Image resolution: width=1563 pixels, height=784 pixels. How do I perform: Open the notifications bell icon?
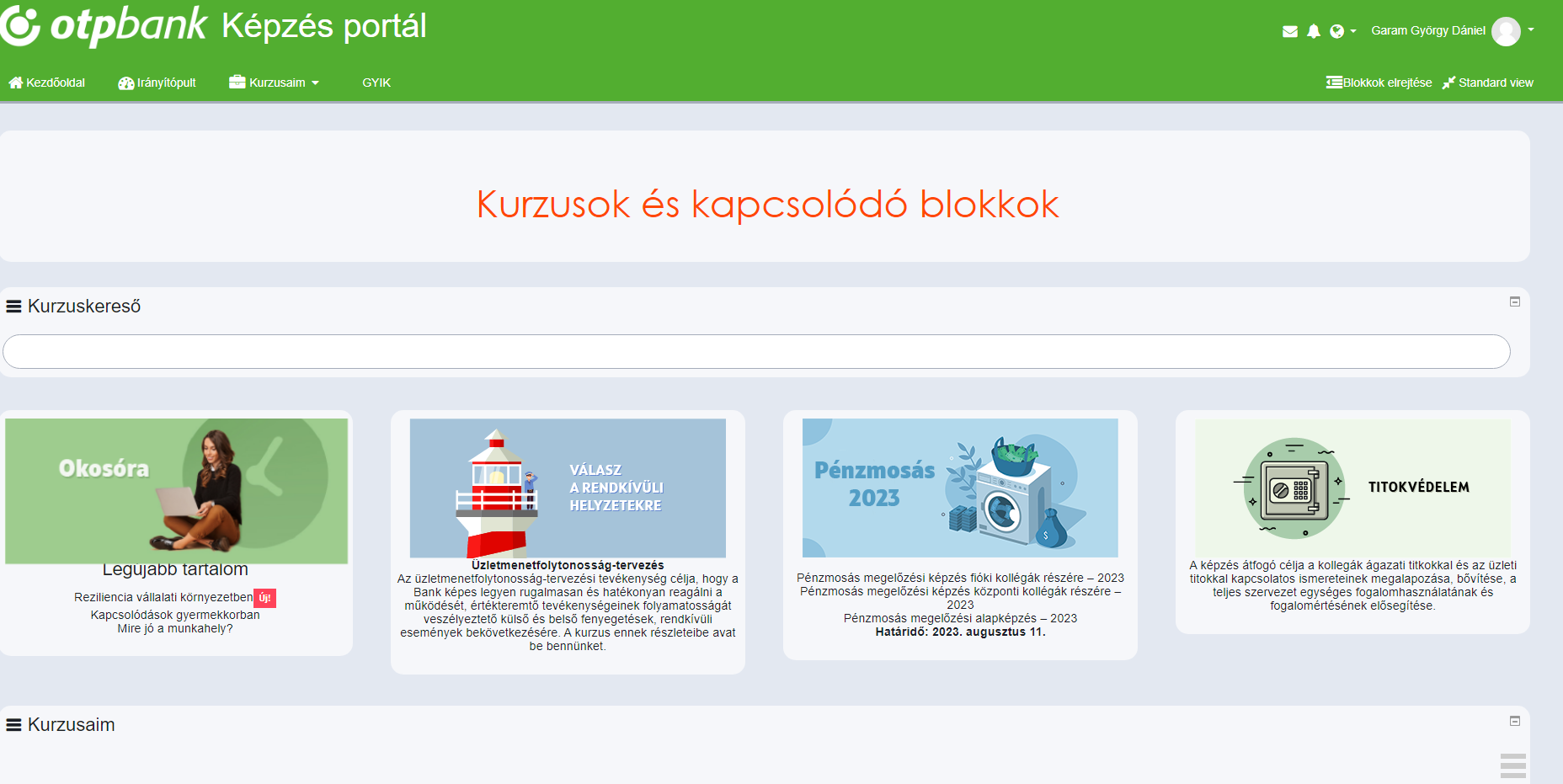[x=1313, y=31]
